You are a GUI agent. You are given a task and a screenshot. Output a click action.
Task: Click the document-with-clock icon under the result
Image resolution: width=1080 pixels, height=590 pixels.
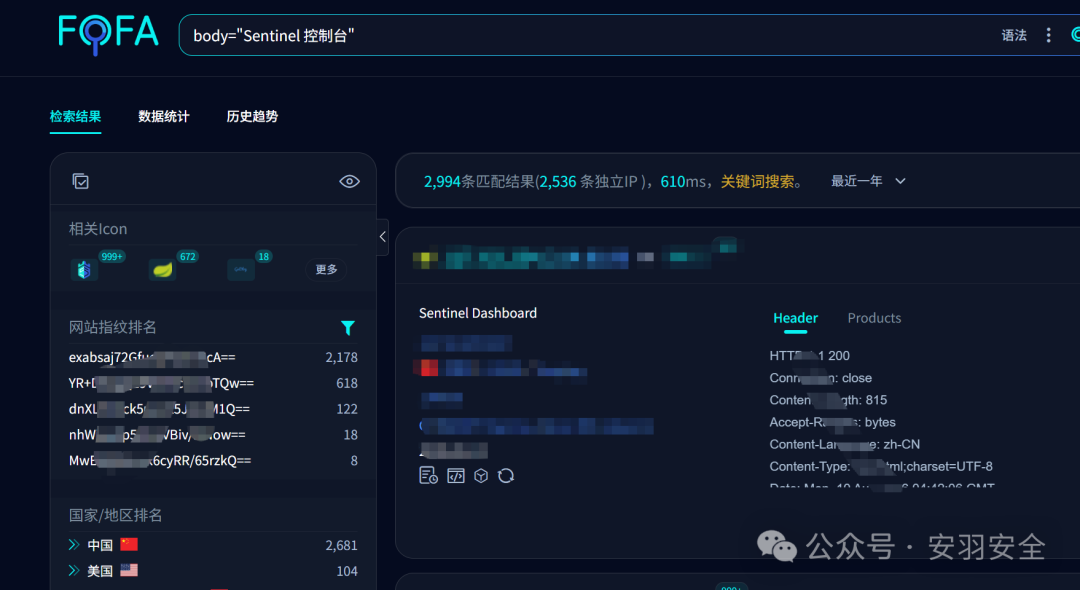click(x=428, y=476)
